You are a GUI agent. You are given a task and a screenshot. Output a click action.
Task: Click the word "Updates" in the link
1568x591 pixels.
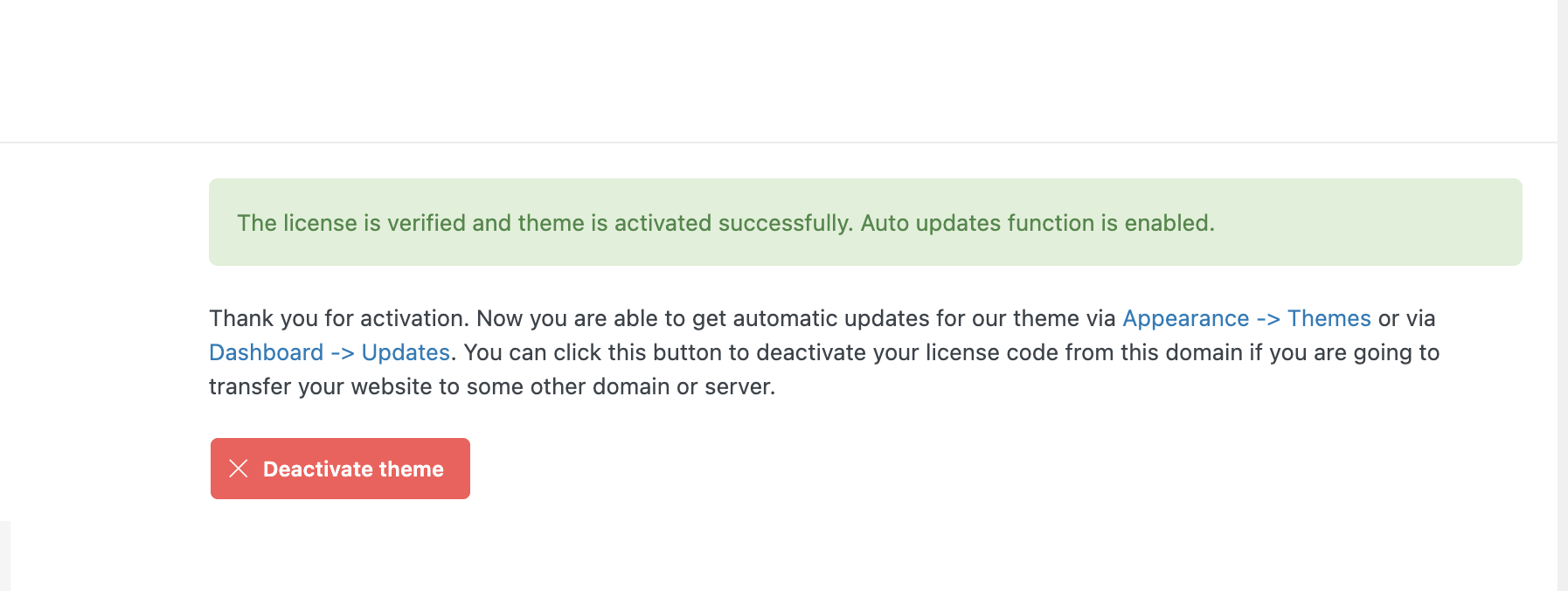[406, 352]
